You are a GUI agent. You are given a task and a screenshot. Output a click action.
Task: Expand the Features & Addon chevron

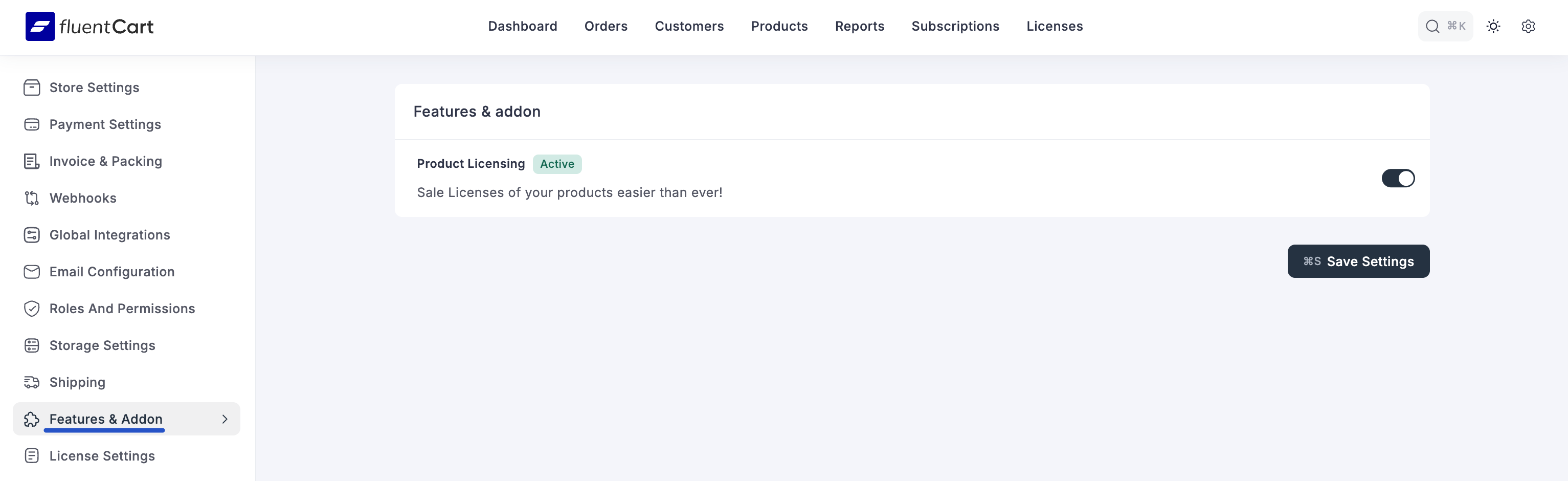coord(225,419)
